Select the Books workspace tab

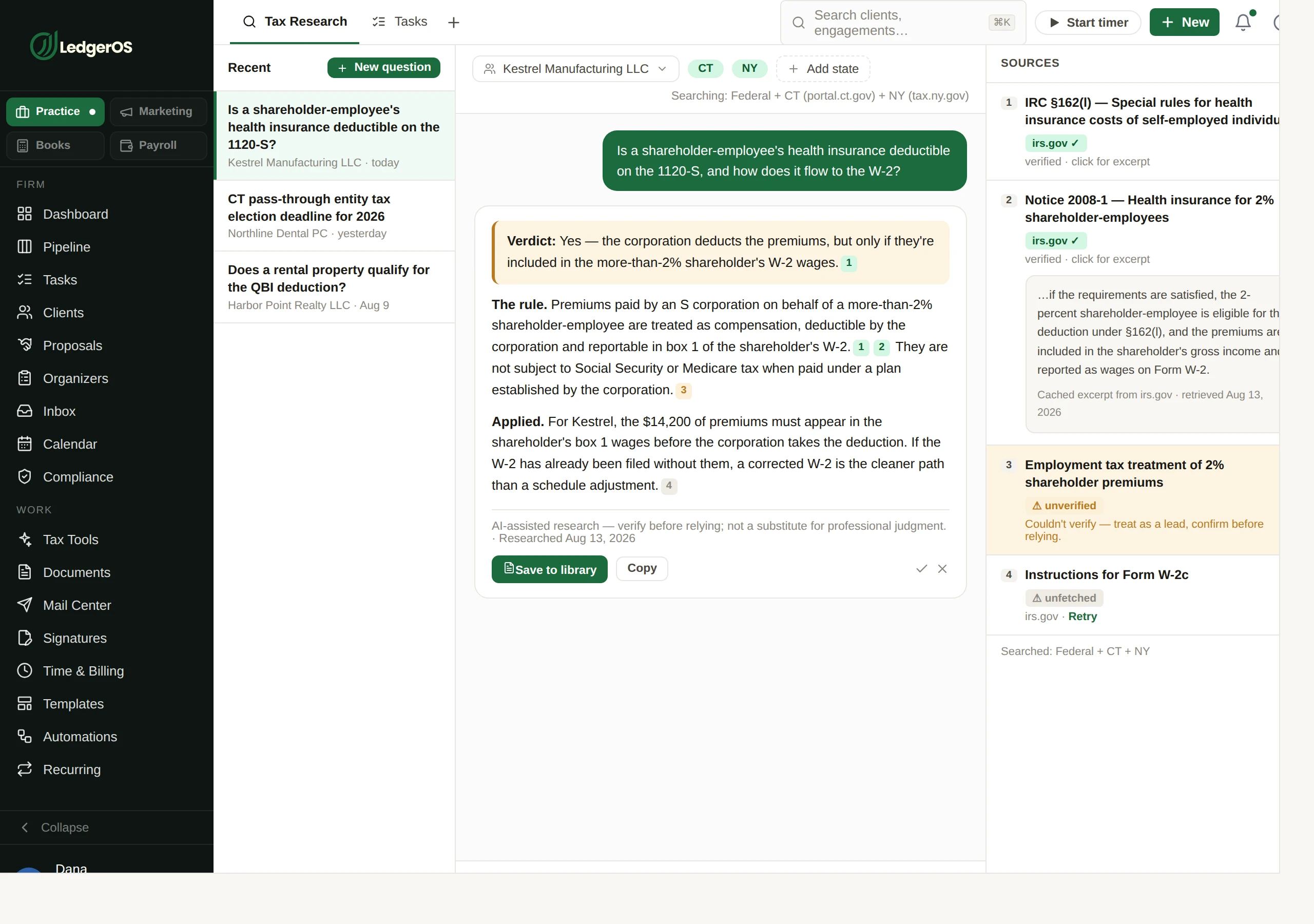click(55, 145)
